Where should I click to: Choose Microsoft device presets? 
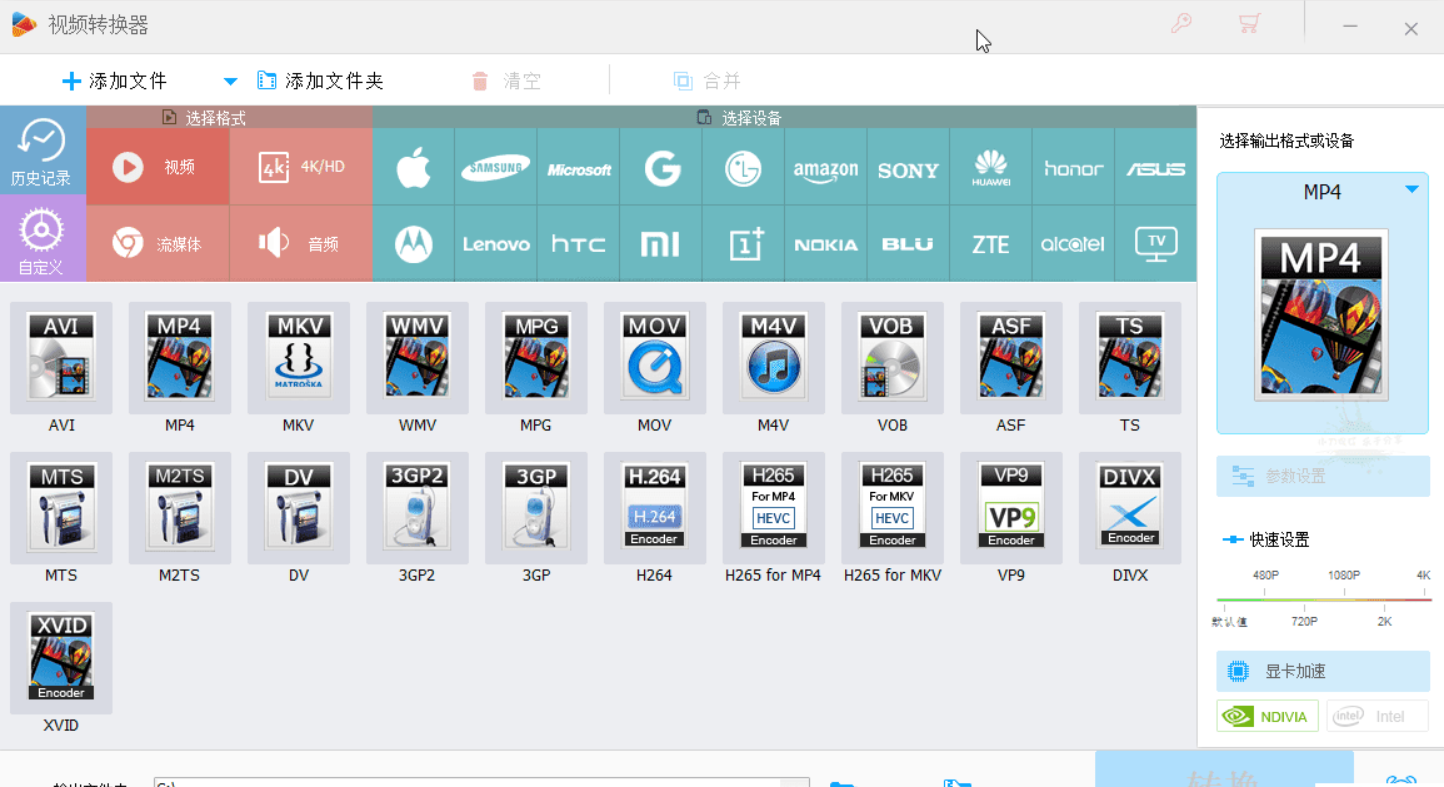(x=579, y=167)
